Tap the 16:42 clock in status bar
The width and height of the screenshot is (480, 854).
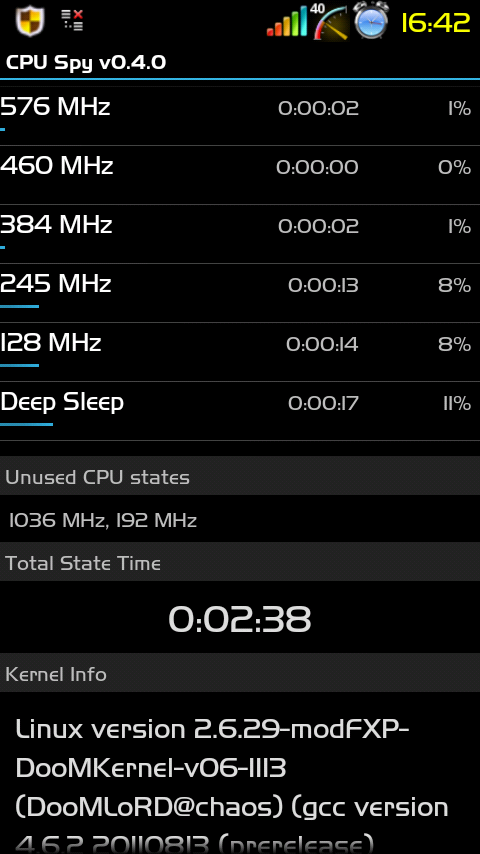coord(435,23)
